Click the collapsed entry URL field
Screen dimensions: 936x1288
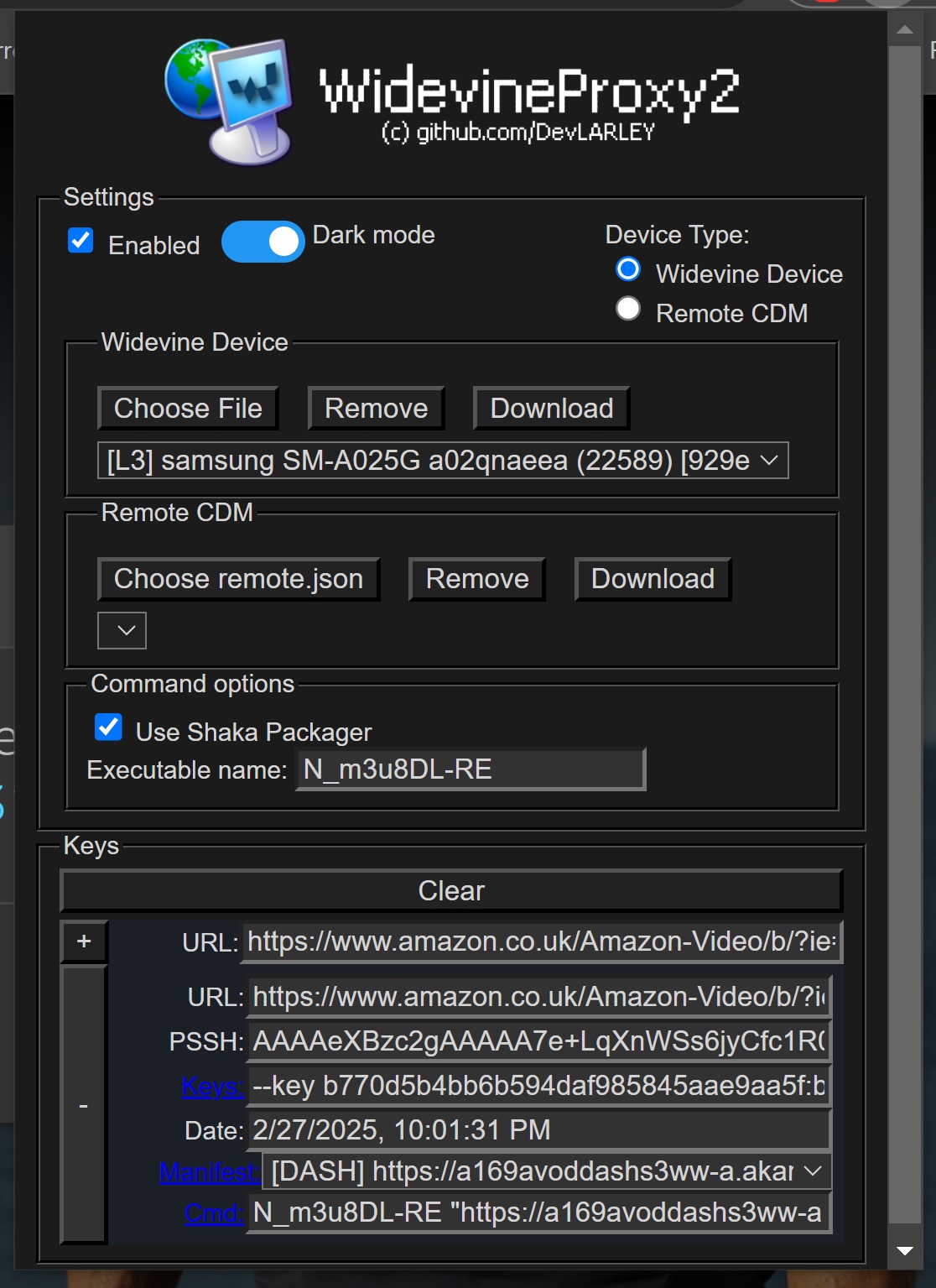(543, 941)
